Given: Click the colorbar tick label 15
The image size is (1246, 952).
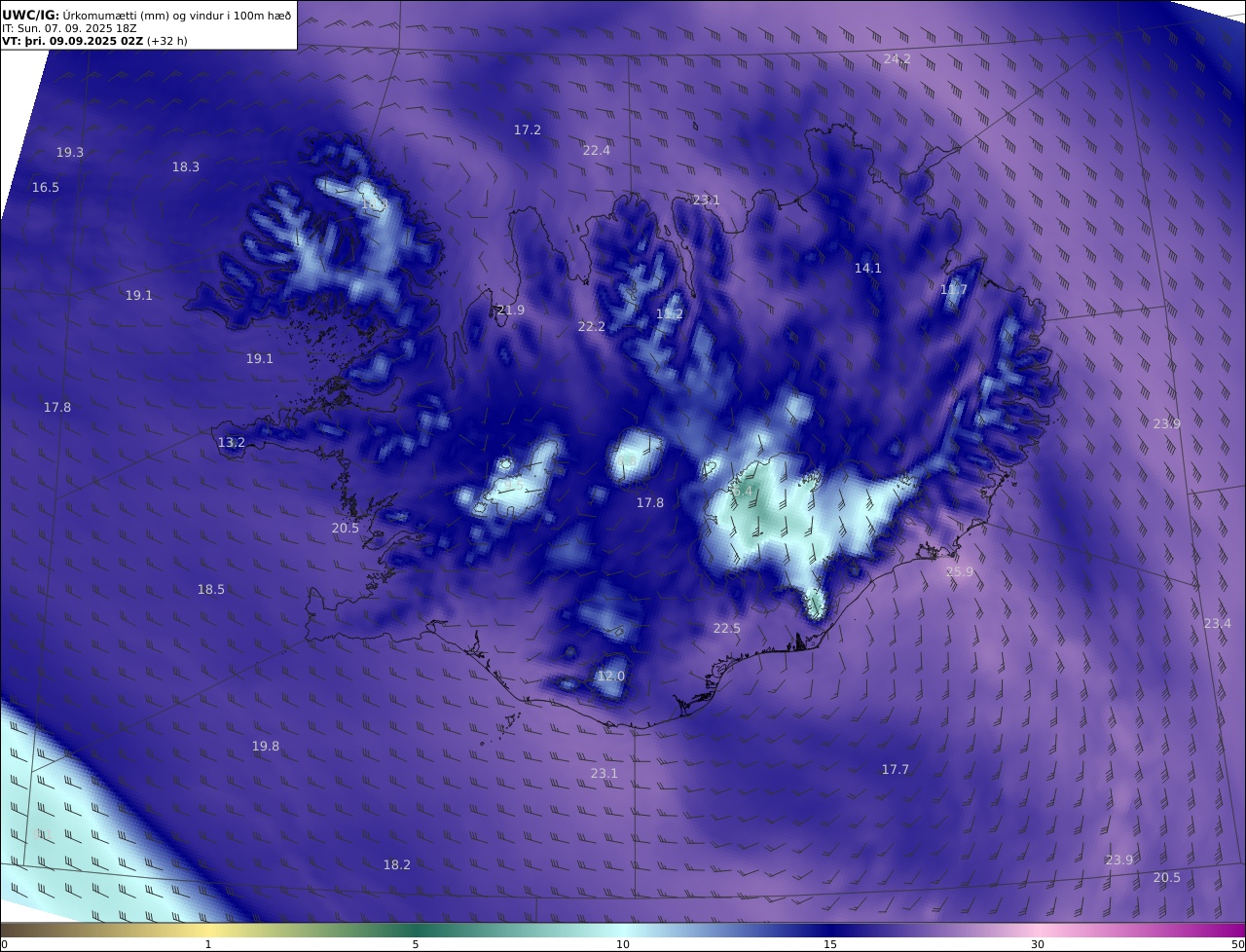Looking at the screenshot, I should [x=830, y=944].
